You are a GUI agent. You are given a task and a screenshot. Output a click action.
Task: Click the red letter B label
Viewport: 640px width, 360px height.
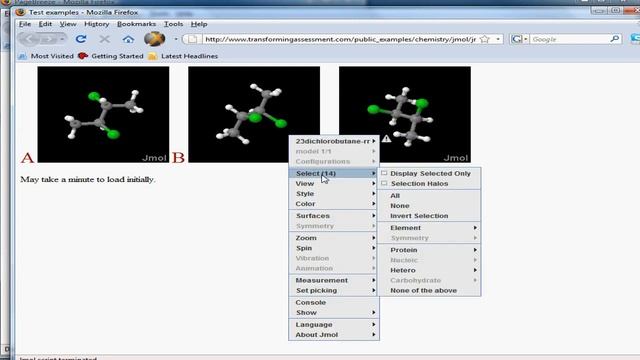pos(178,158)
